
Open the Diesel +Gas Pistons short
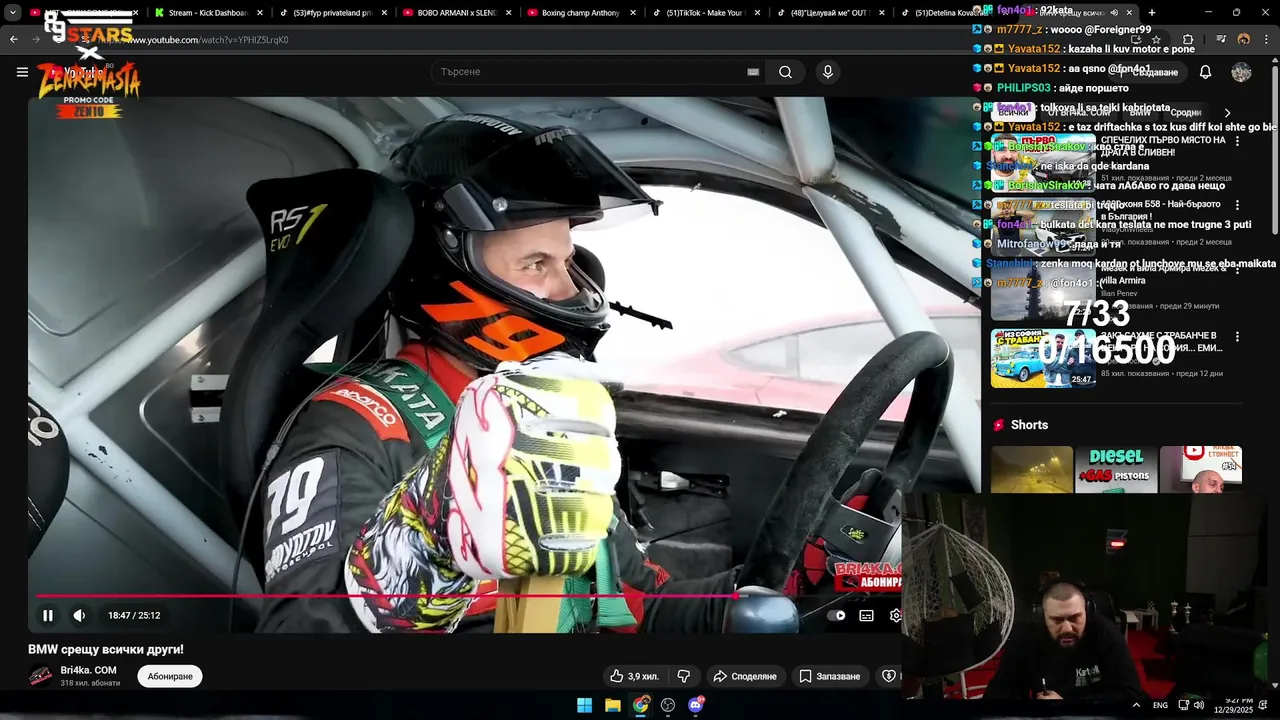click(1116, 470)
